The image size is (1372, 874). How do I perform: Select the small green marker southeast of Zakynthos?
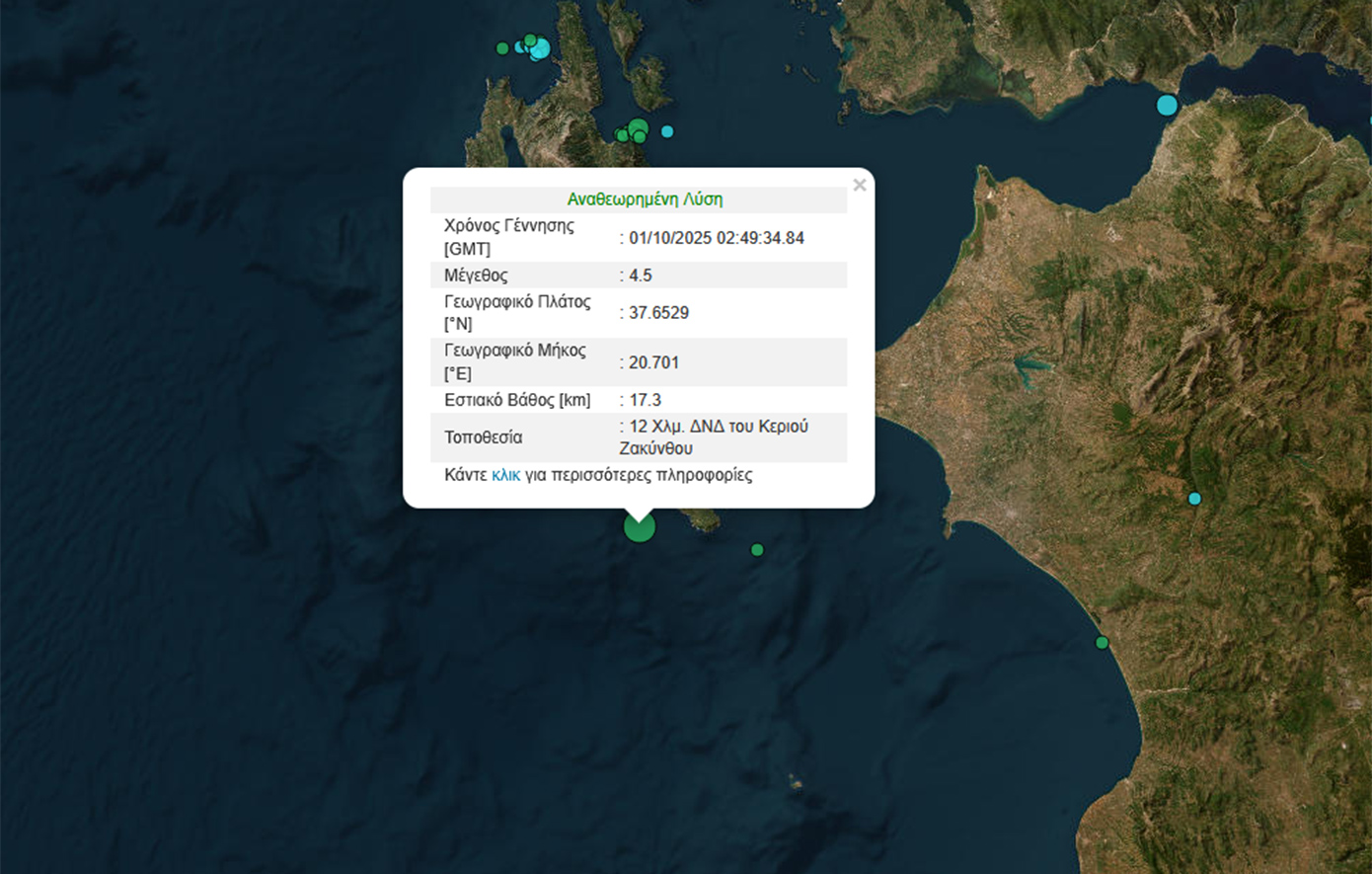click(757, 550)
